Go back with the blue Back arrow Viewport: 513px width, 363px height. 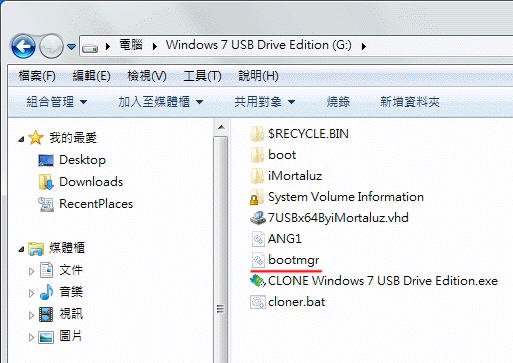click(23, 46)
